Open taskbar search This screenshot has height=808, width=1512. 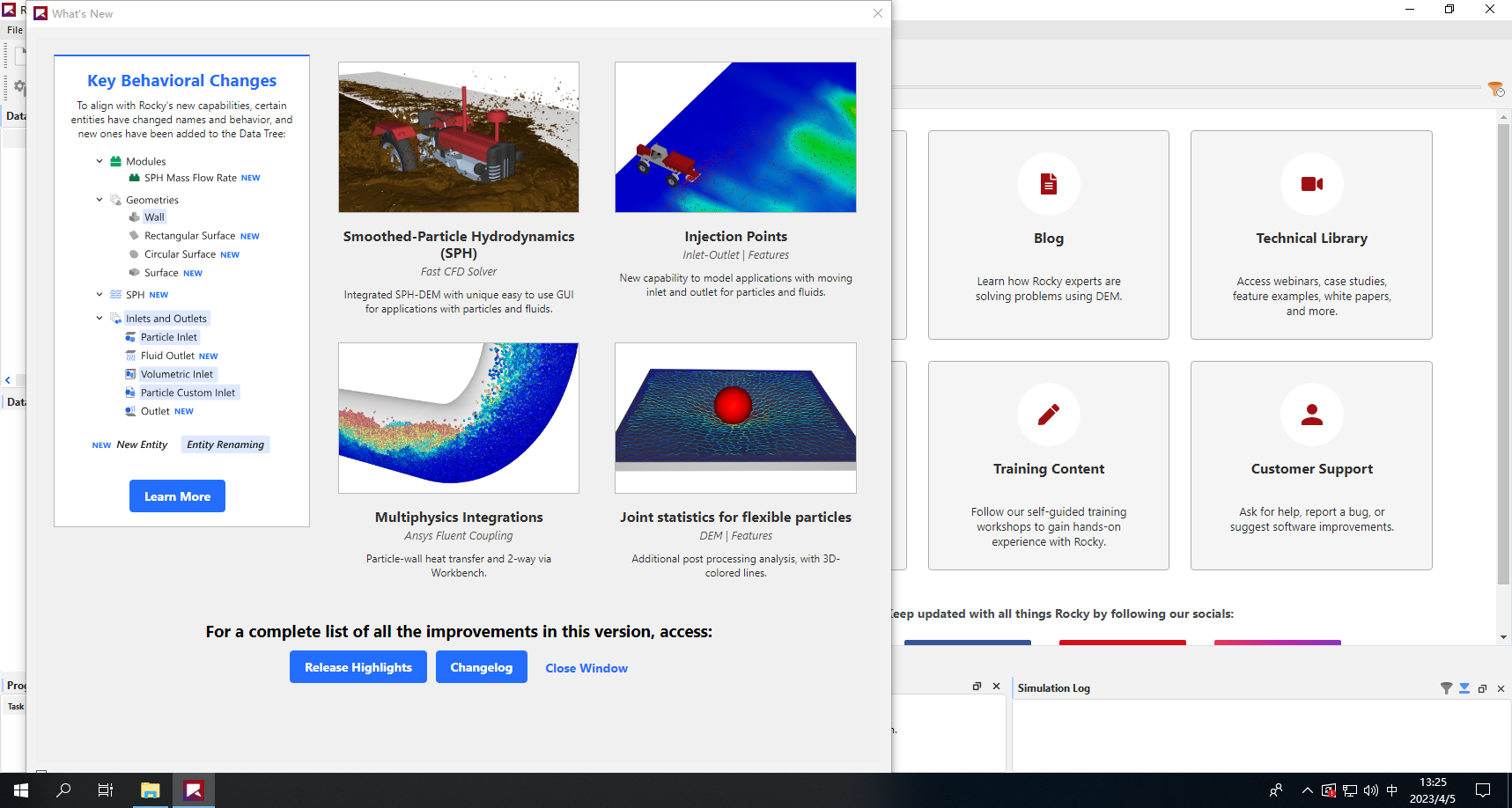point(63,790)
